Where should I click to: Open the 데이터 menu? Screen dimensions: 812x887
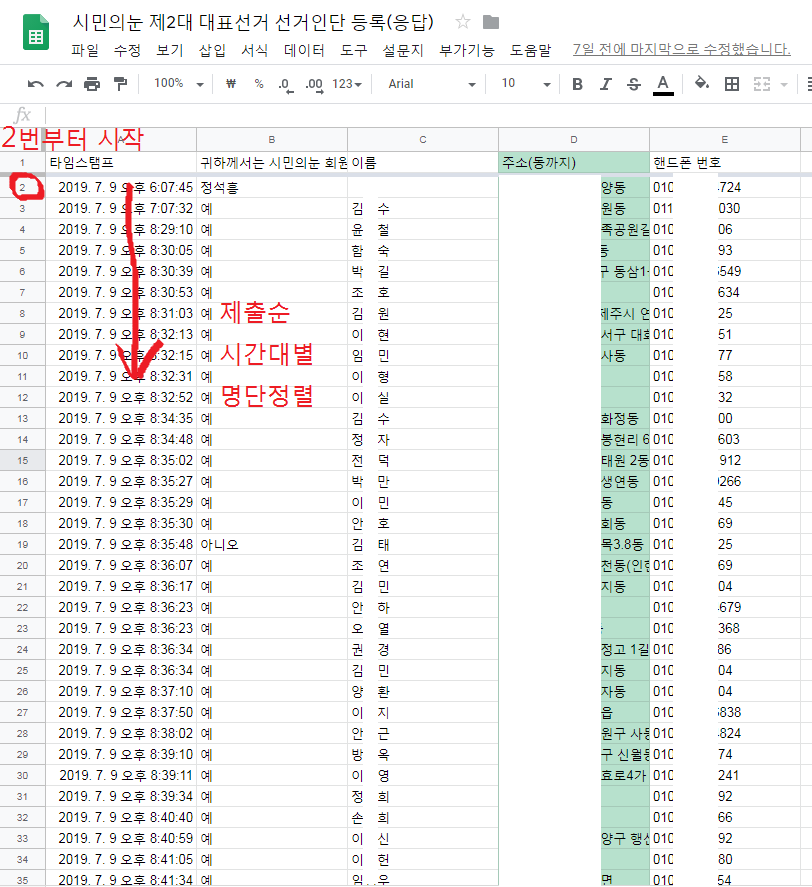(304, 50)
